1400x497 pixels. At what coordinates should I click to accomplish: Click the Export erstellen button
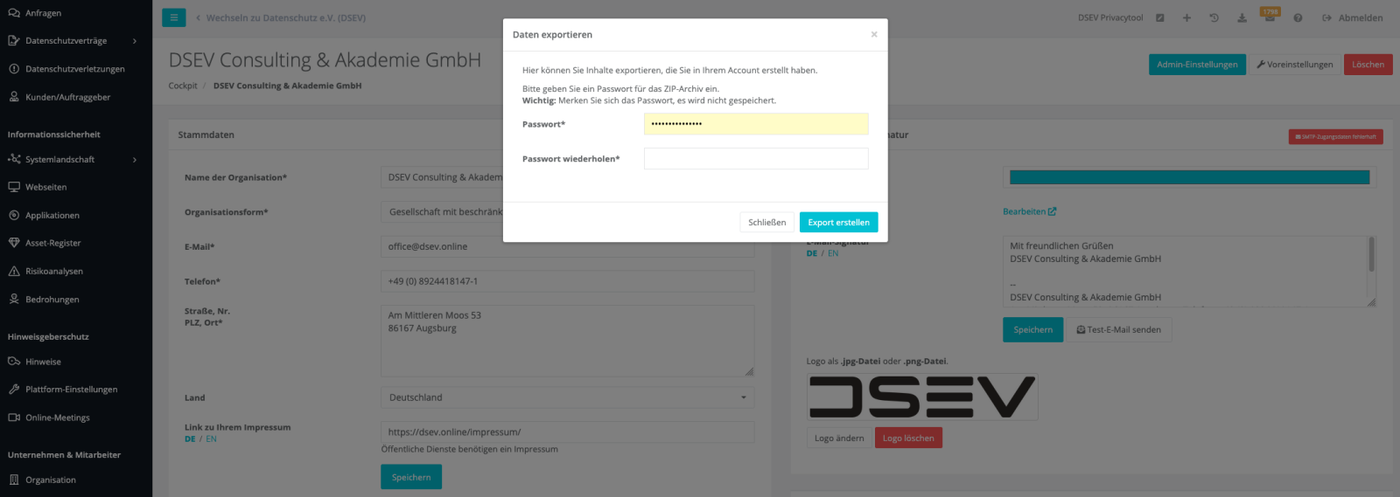click(838, 222)
